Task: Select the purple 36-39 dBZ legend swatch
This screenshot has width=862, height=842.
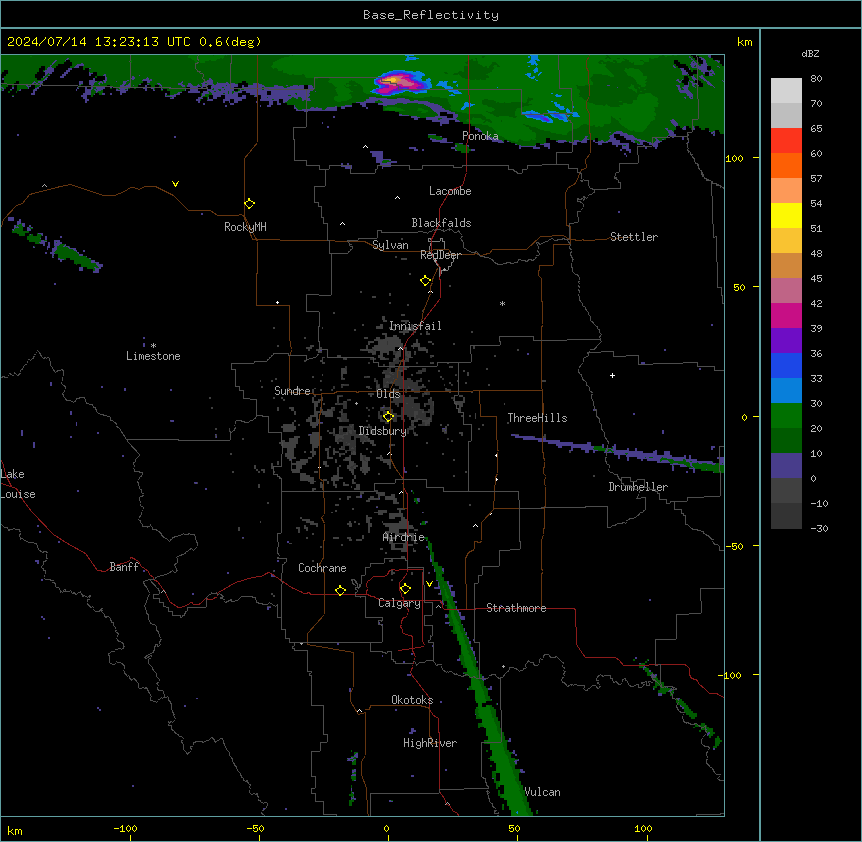Action: [786, 340]
